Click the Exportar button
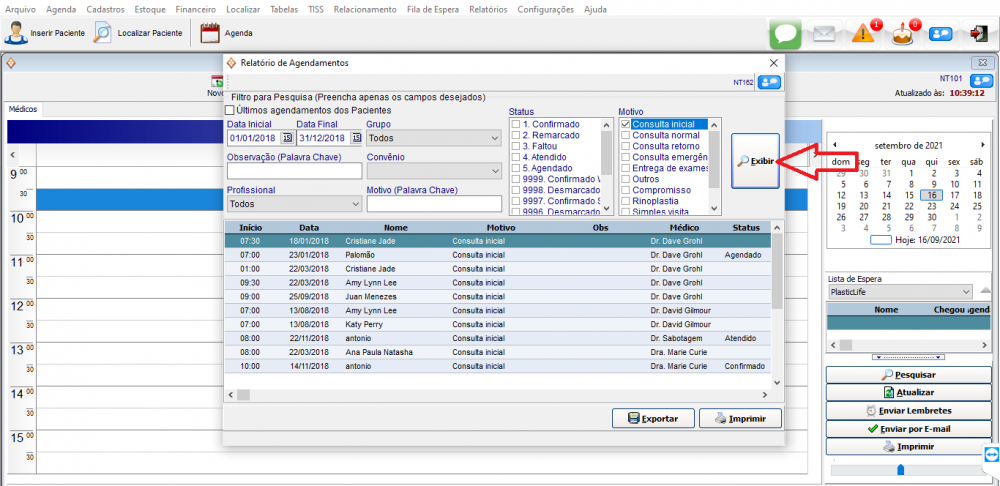The height and width of the screenshot is (486, 1000). pyautogui.click(x=652, y=418)
